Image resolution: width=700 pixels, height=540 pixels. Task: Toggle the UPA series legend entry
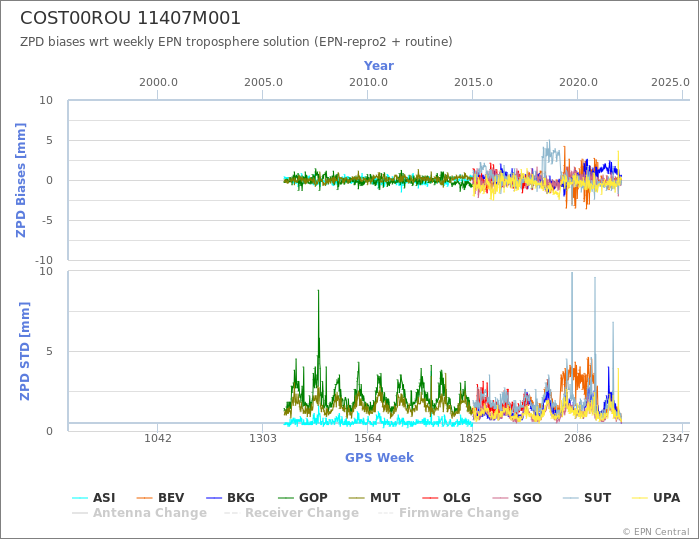[x=656, y=498]
